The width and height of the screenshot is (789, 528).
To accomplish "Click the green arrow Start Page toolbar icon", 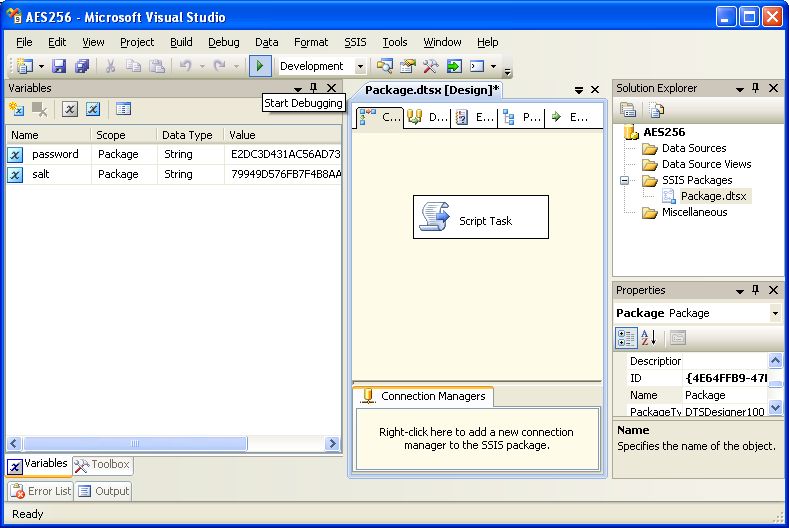I will pyautogui.click(x=454, y=66).
